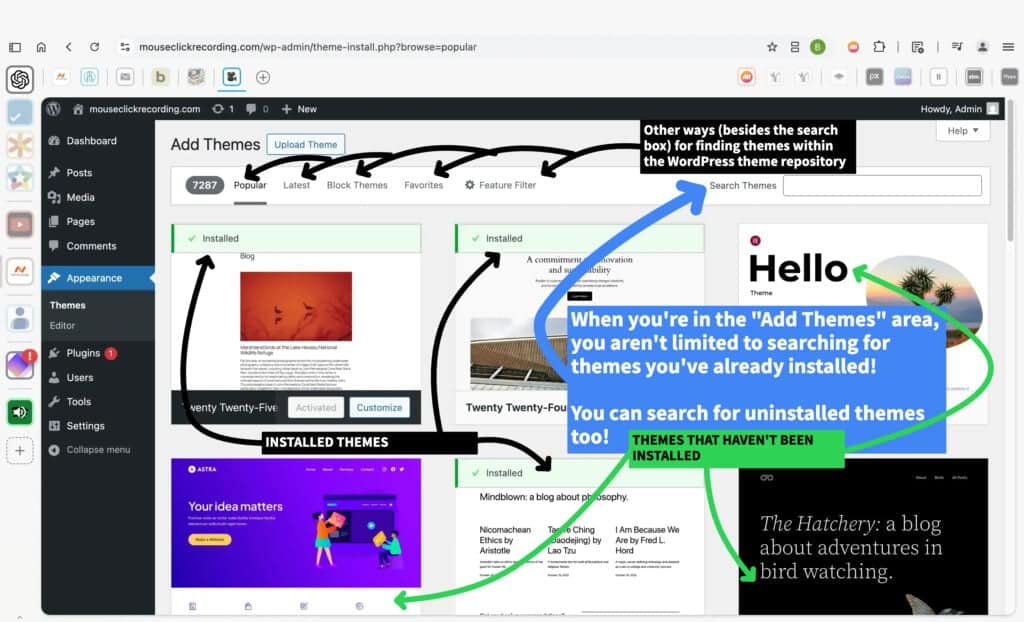The height and width of the screenshot is (622, 1024).
Task: Click Customize on Twenty Twenty-Five theme
Action: pyautogui.click(x=379, y=407)
